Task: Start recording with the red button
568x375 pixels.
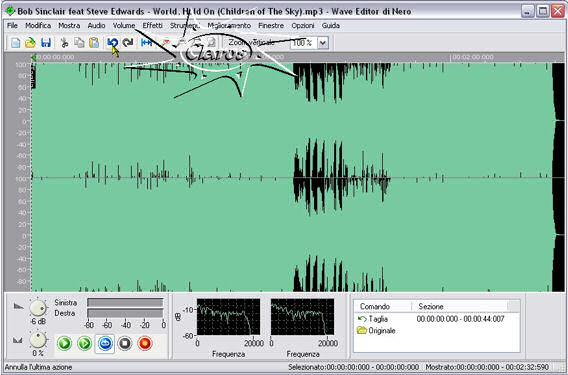Action: [x=145, y=343]
